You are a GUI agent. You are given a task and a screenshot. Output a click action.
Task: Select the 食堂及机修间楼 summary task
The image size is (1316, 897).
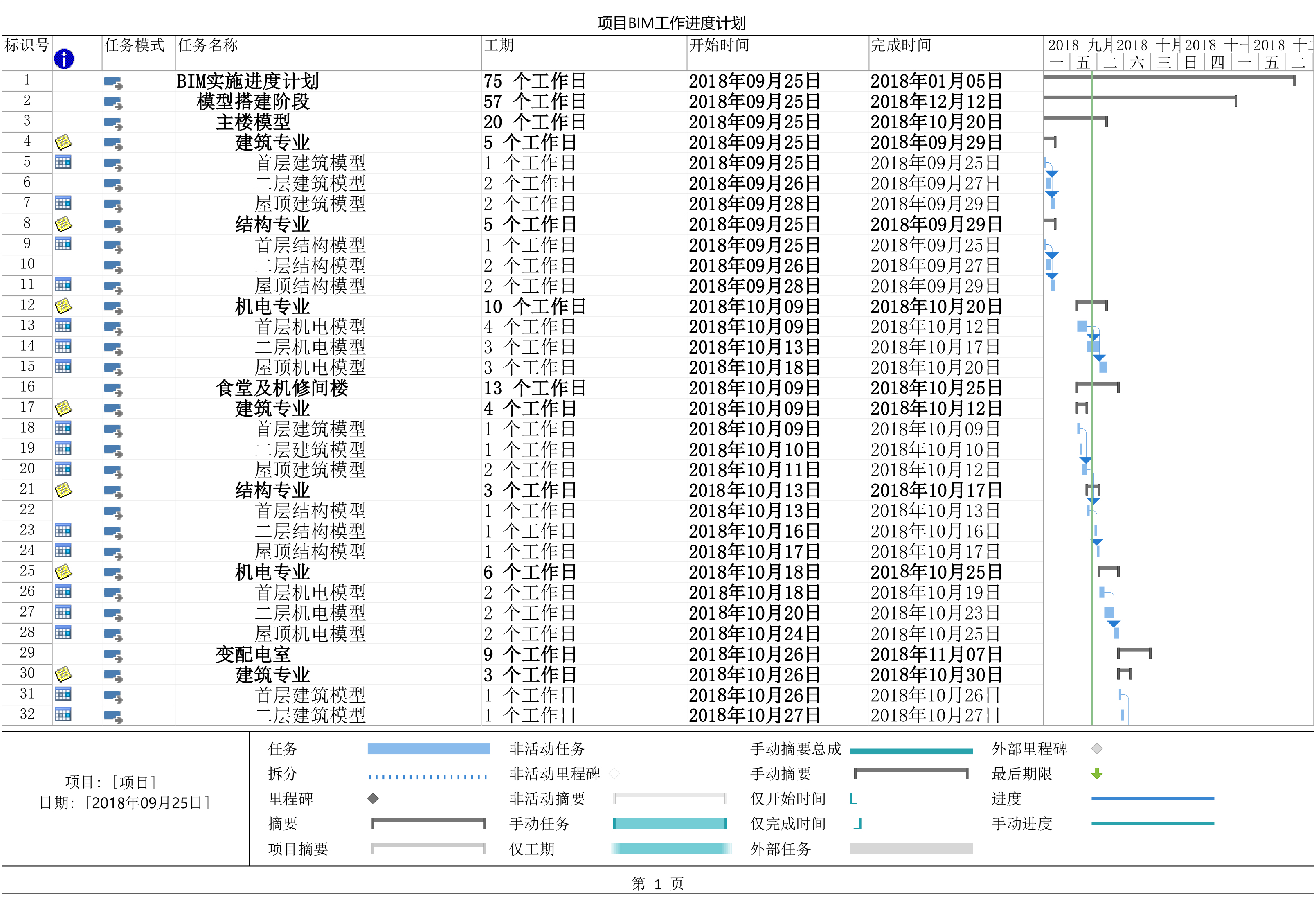tap(281, 388)
